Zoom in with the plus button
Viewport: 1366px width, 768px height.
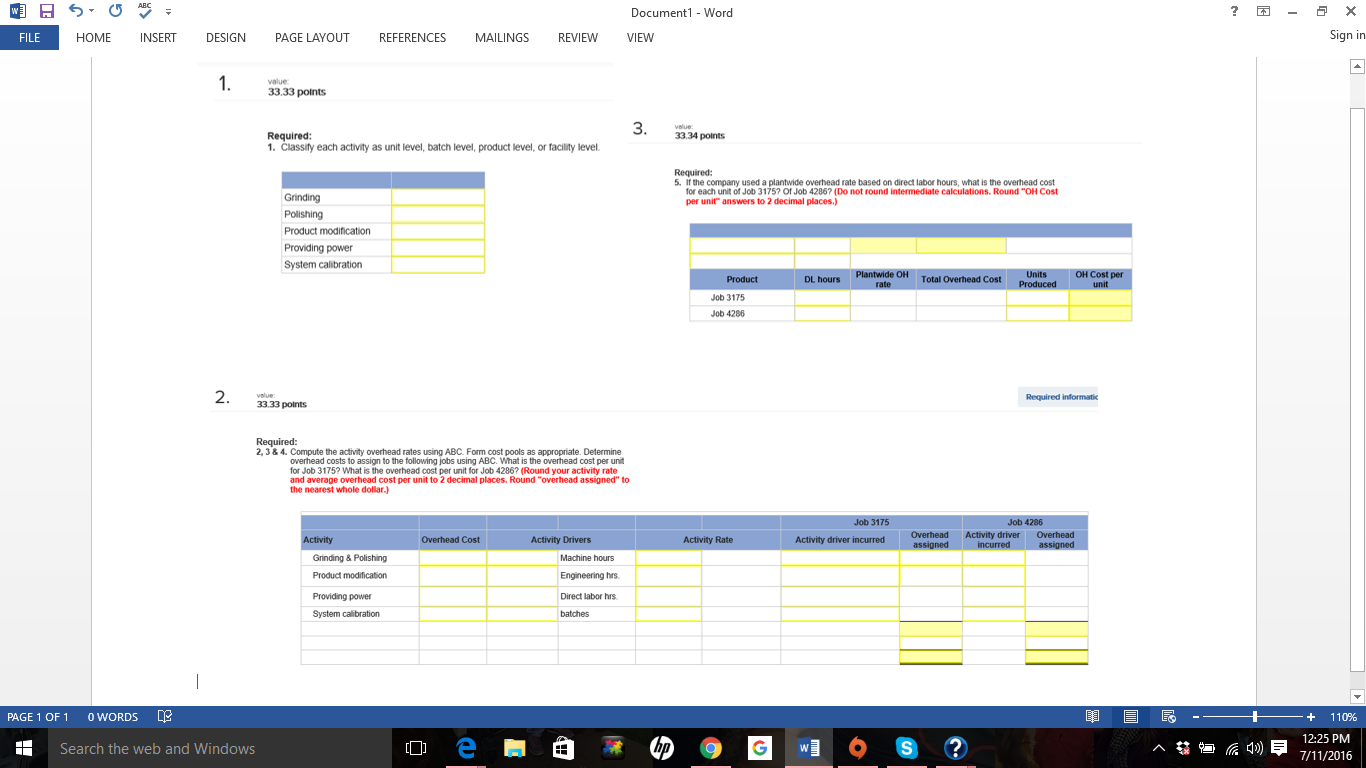(1311, 717)
